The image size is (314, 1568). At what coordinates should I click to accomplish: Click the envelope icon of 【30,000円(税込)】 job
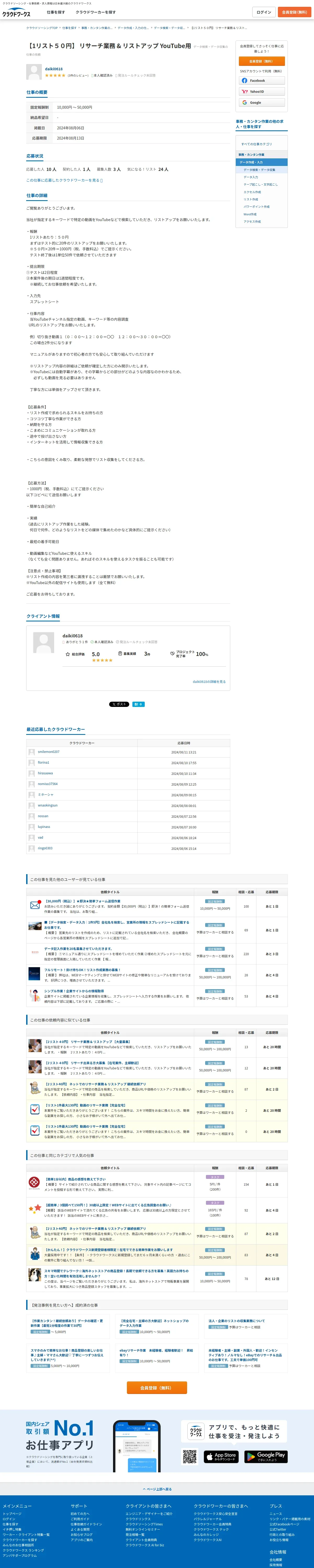[x=35, y=905]
